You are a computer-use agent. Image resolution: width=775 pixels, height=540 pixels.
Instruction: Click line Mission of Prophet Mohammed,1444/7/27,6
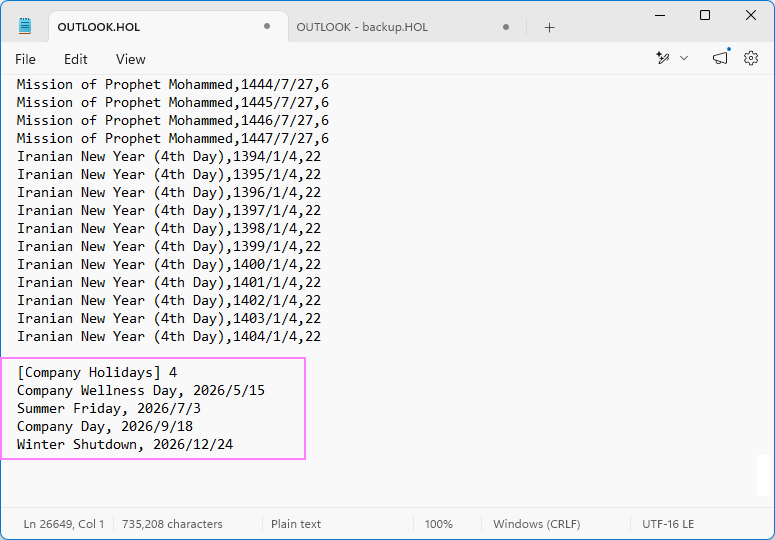click(x=172, y=84)
